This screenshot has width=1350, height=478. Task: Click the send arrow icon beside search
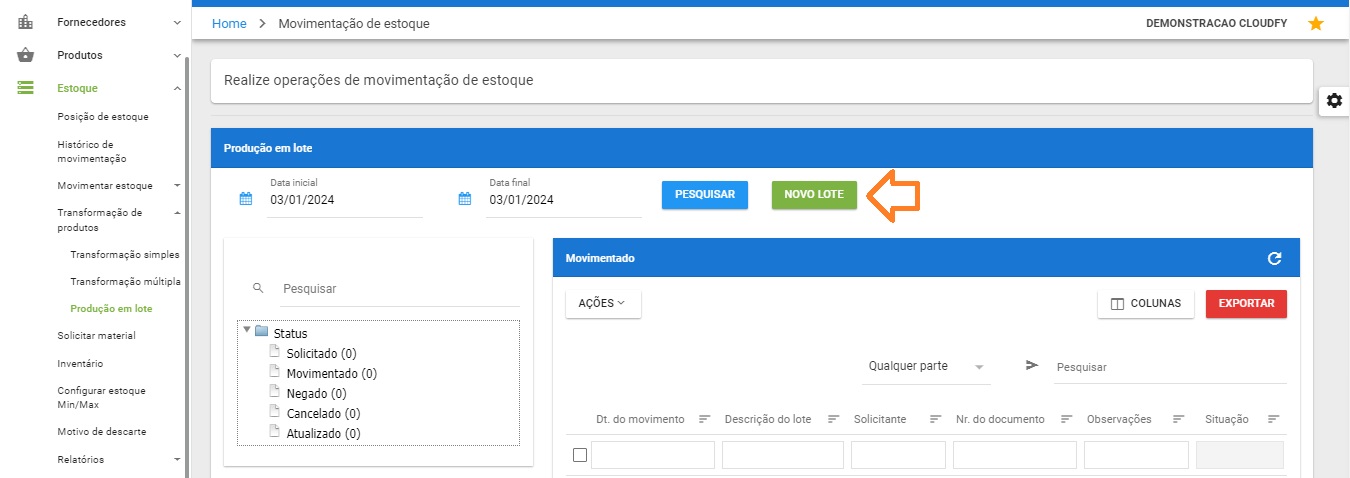coord(1032,366)
